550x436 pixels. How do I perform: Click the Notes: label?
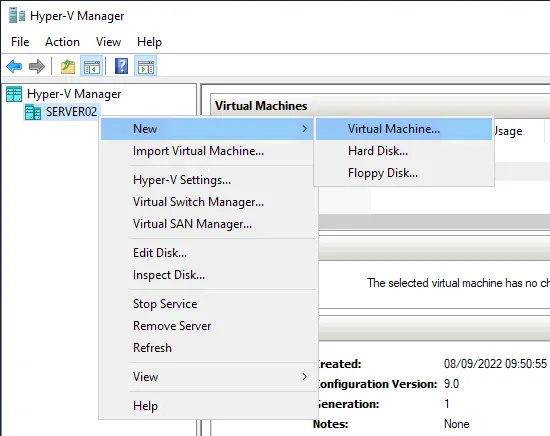[x=330, y=424]
